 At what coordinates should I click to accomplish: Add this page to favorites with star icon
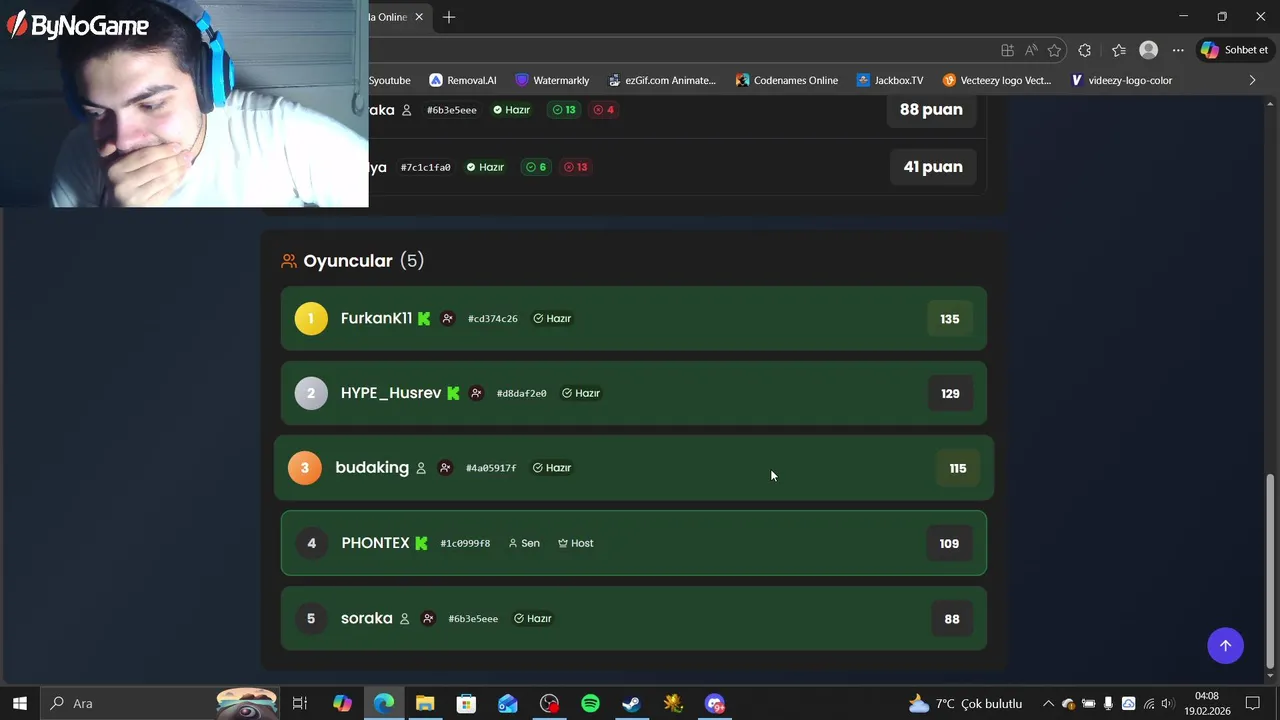1054,50
